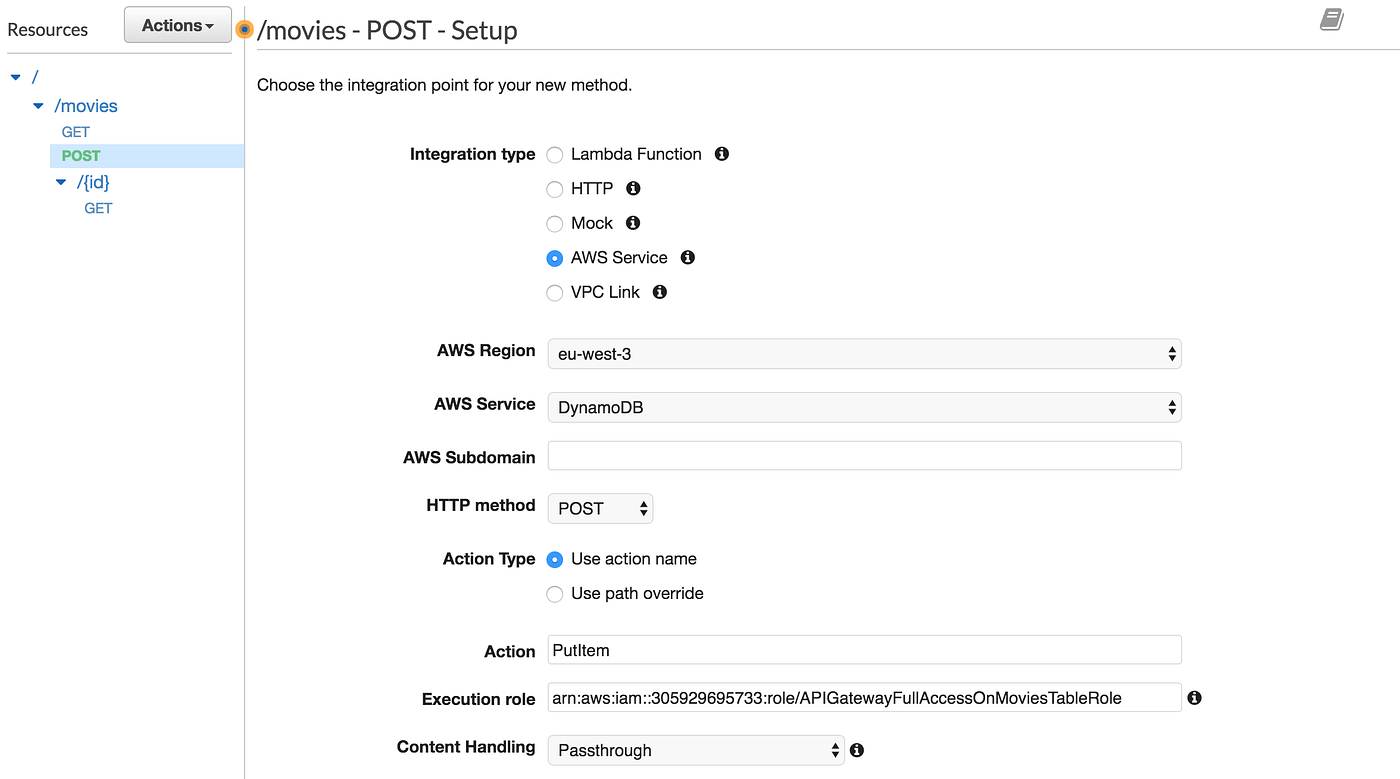Open the Mock integration info tooltip
This screenshot has height=779, width=1400.
[x=631, y=223]
